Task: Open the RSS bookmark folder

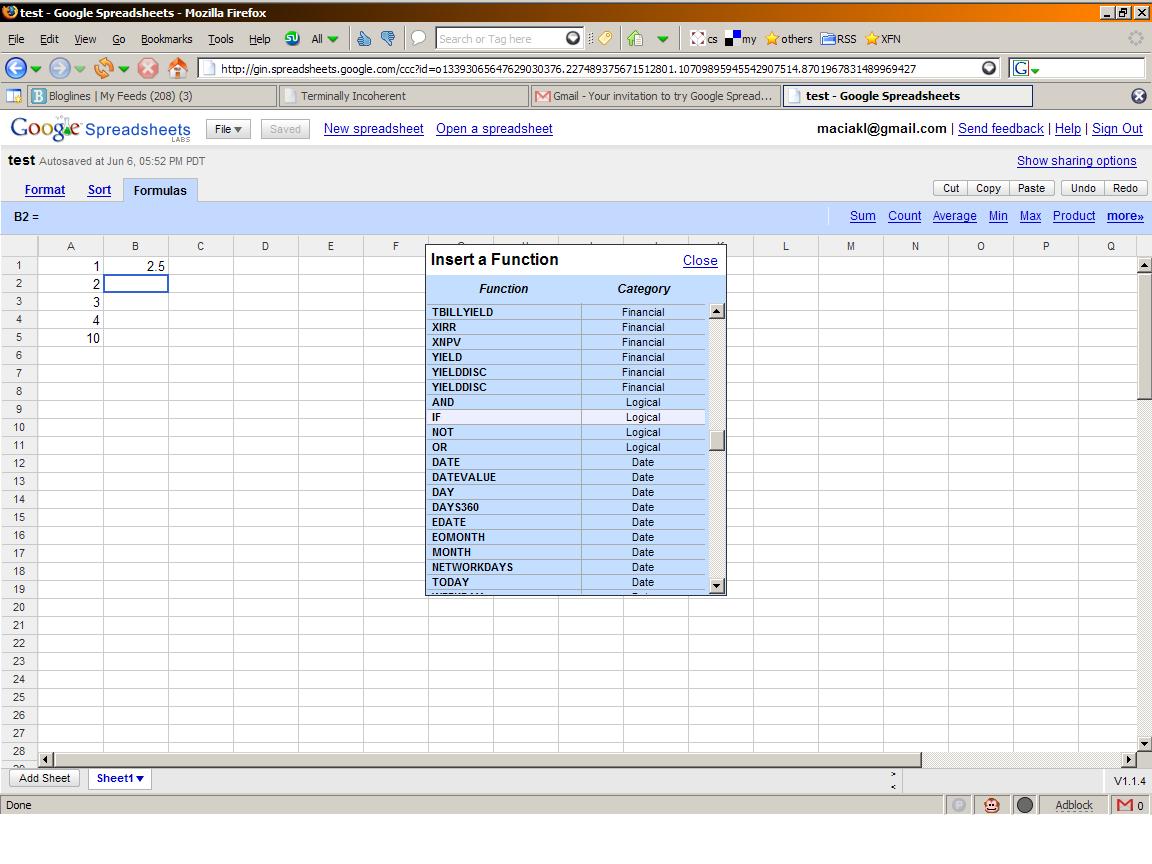Action: (838, 39)
